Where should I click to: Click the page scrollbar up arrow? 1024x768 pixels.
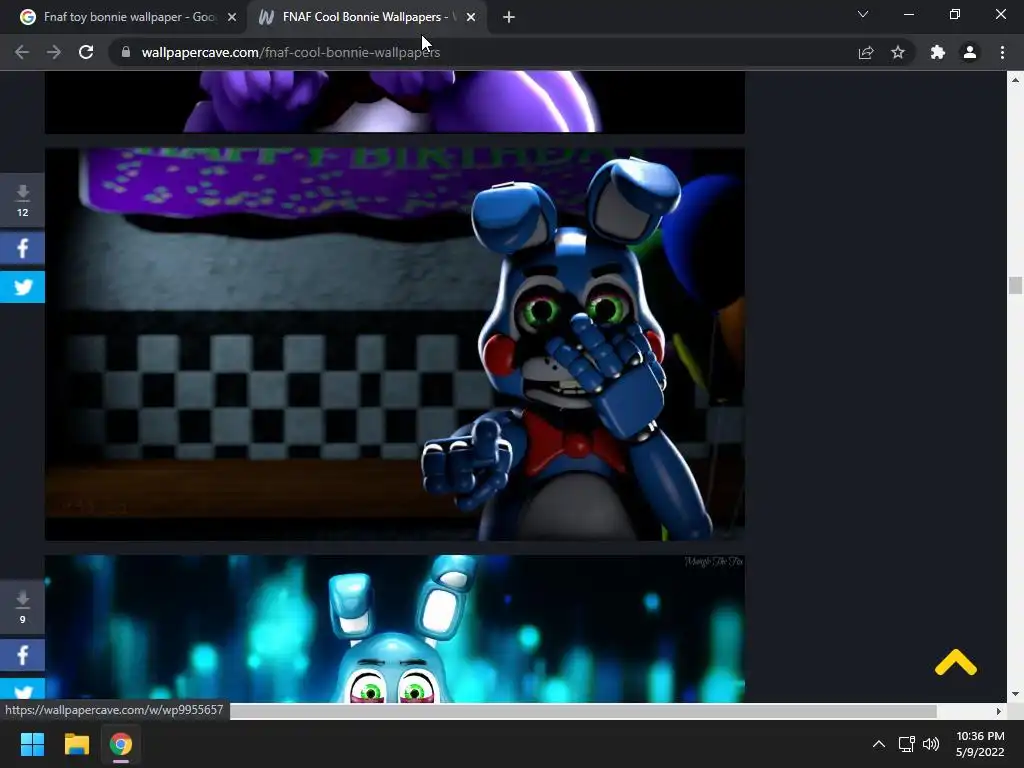[1015, 80]
